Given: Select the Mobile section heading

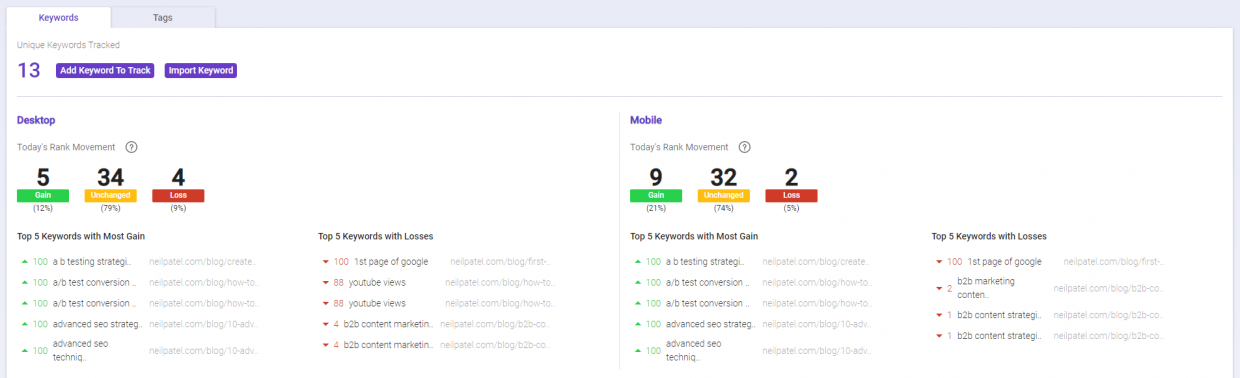Looking at the screenshot, I should [x=646, y=120].
